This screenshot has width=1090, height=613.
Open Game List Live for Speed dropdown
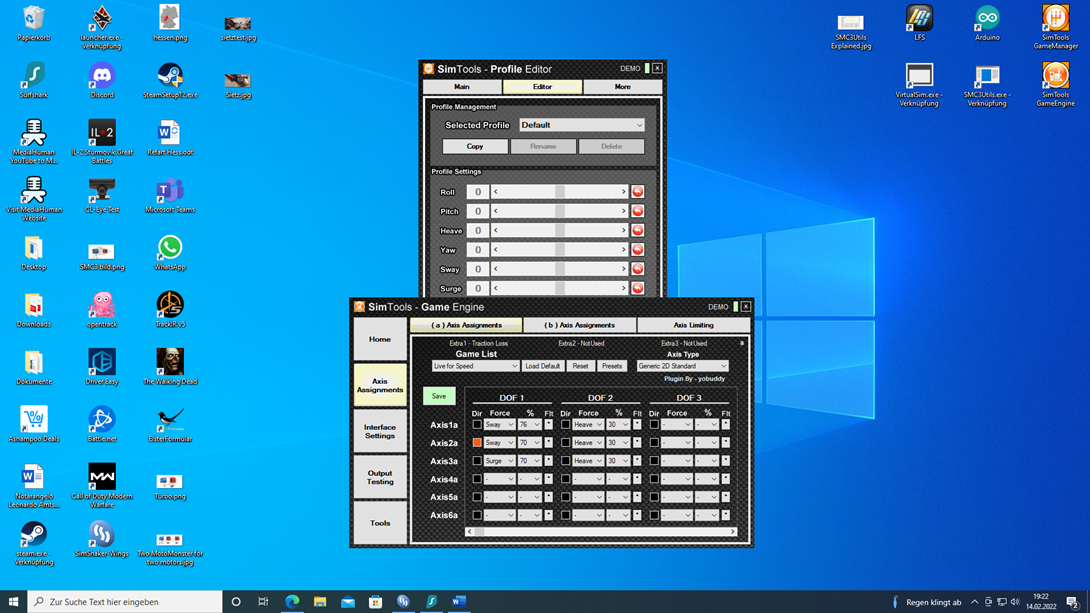(x=475, y=366)
